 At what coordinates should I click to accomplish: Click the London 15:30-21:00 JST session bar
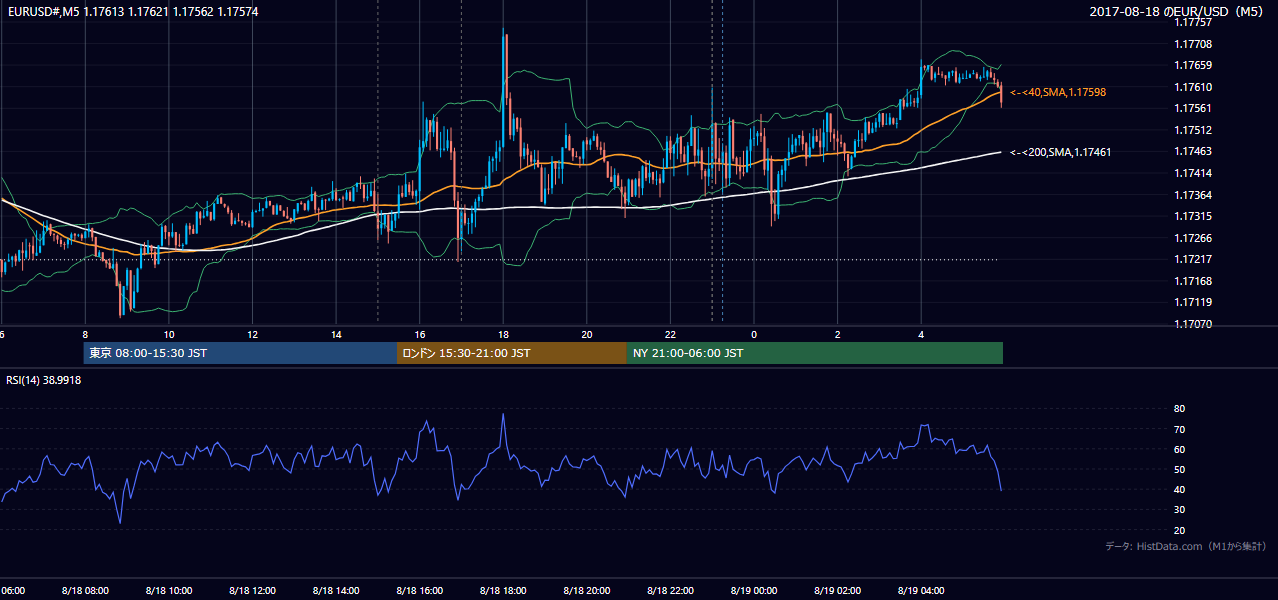pyautogui.click(x=512, y=353)
